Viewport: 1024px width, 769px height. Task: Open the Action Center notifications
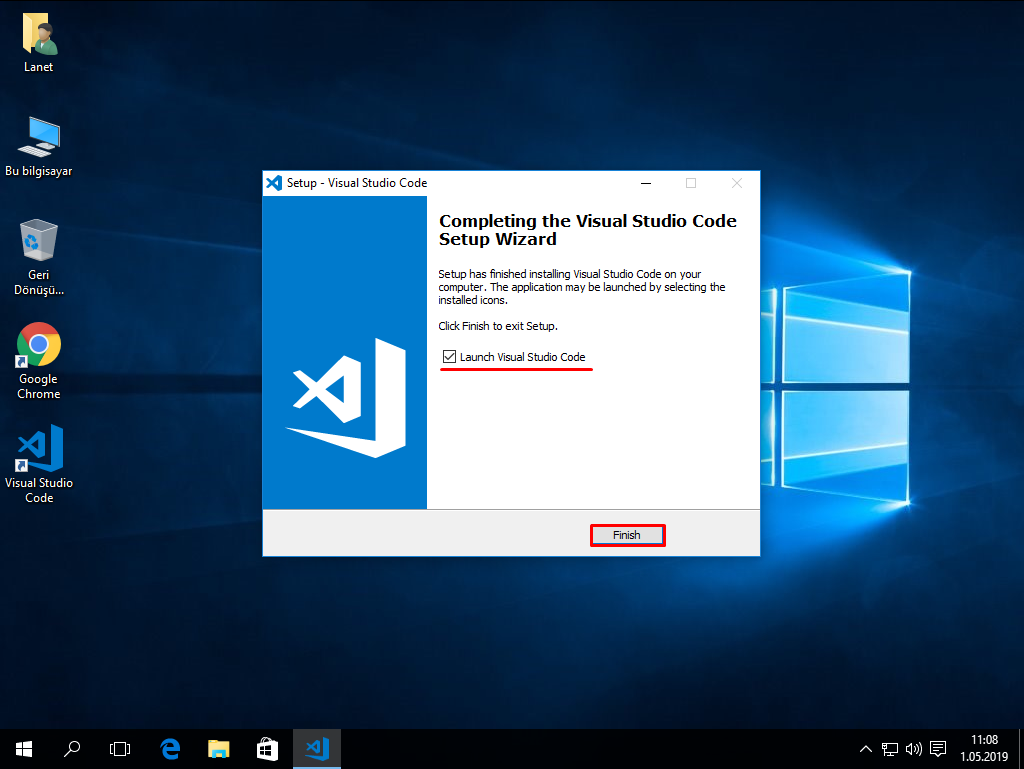click(937, 748)
